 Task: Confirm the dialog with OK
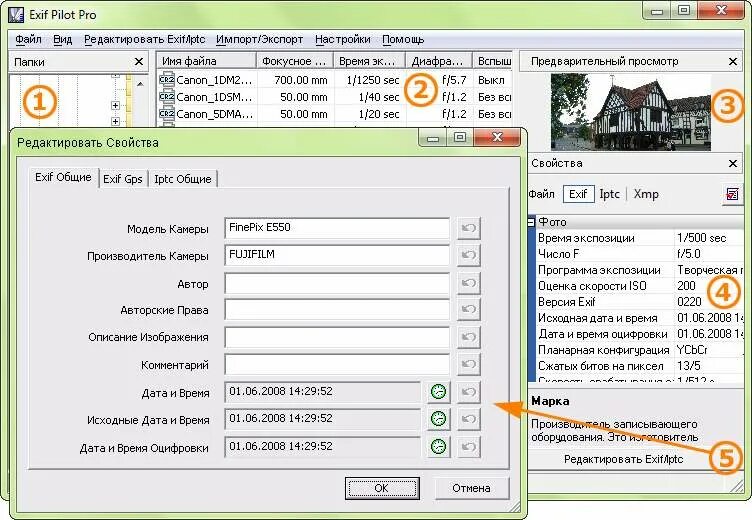tap(382, 488)
